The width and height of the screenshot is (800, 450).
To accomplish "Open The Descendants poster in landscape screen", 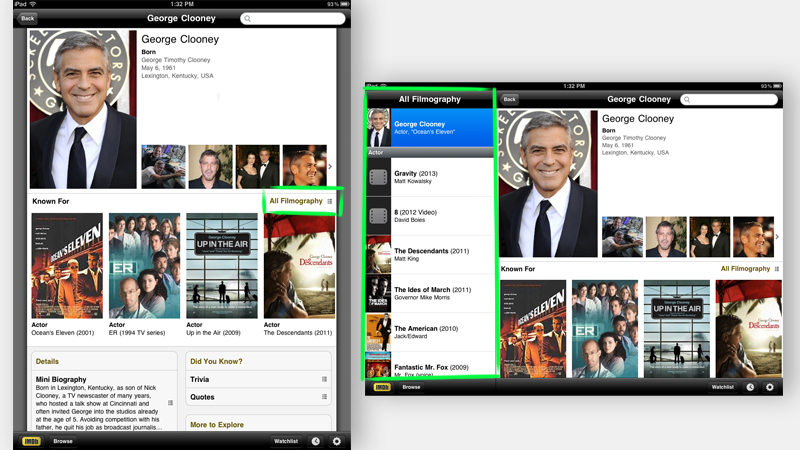I will (748, 329).
